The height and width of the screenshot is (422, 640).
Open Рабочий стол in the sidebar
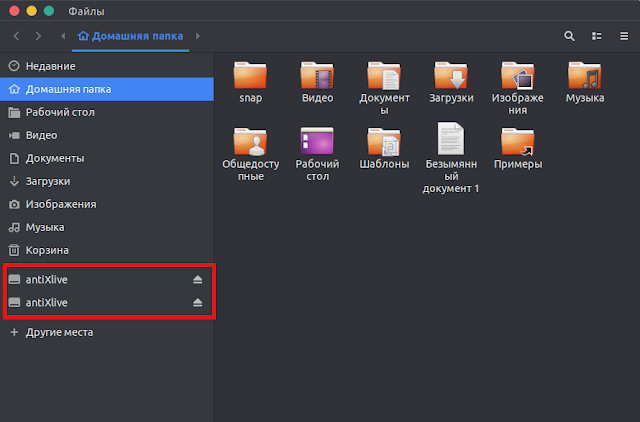(x=107, y=112)
